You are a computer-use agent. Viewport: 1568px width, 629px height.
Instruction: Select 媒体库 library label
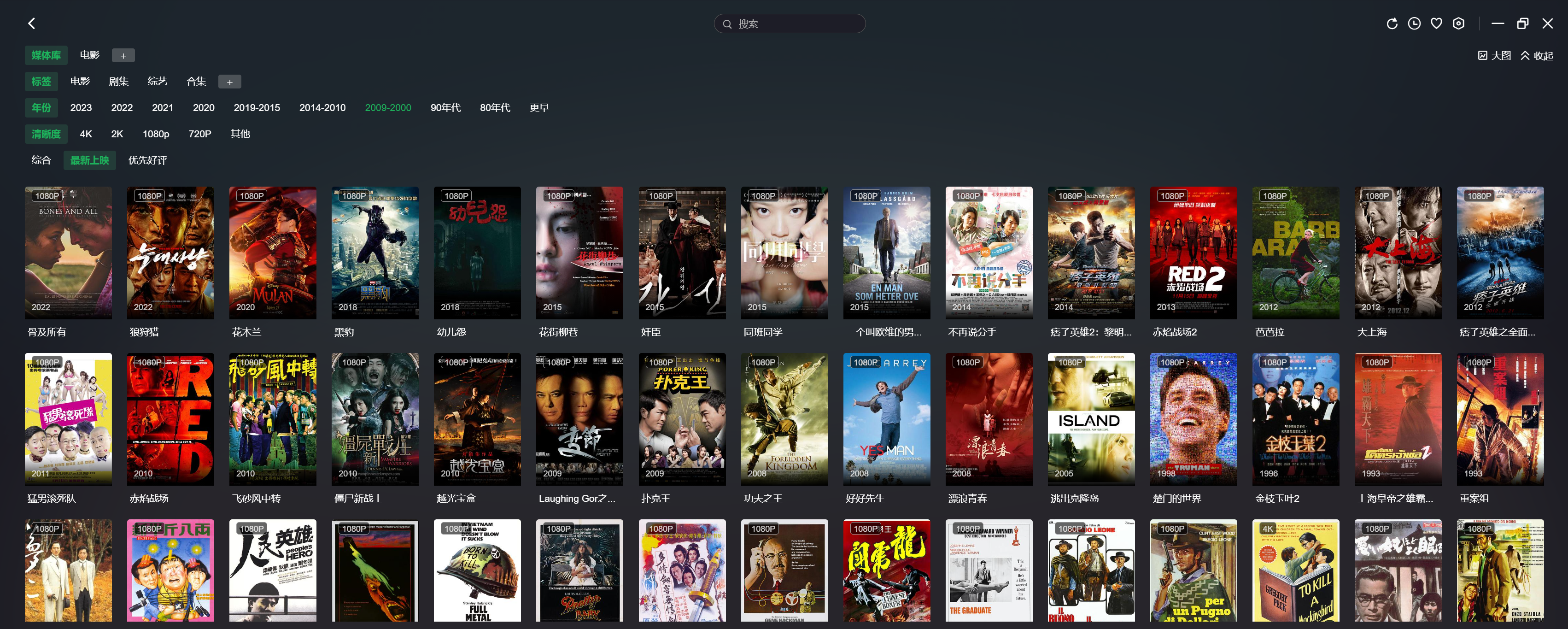(46, 55)
